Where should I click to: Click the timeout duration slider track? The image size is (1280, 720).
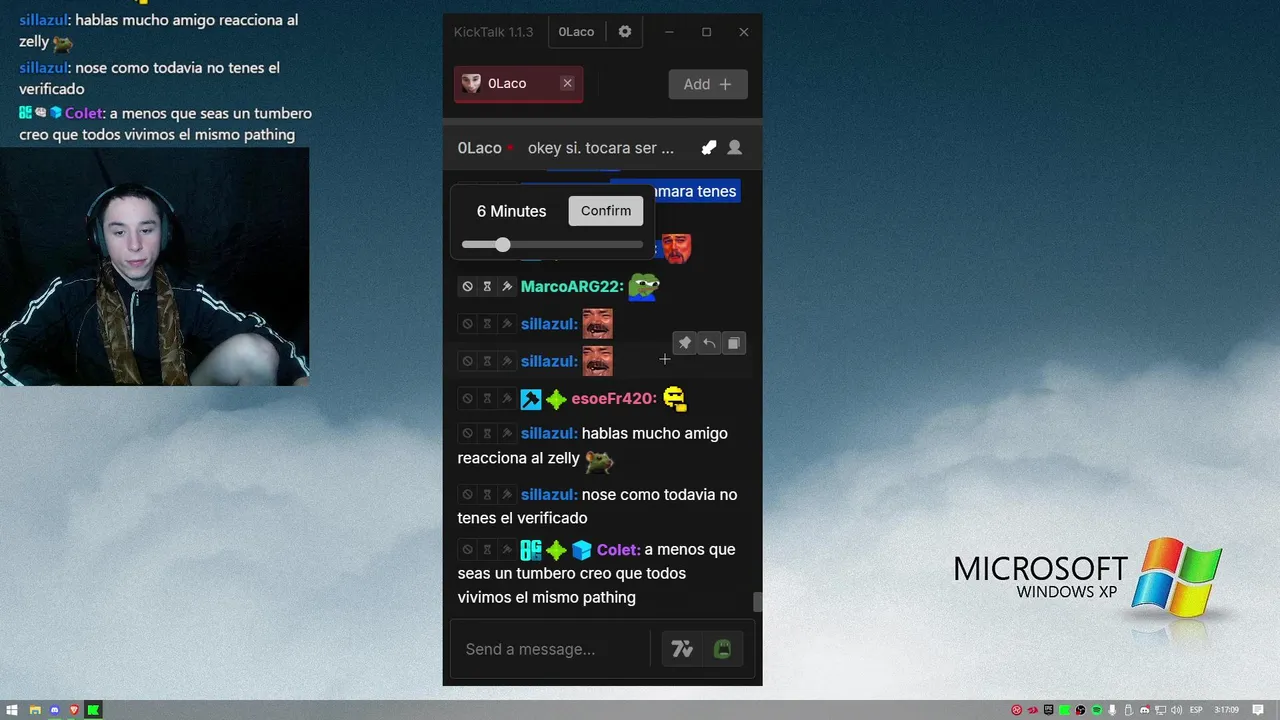(553, 245)
